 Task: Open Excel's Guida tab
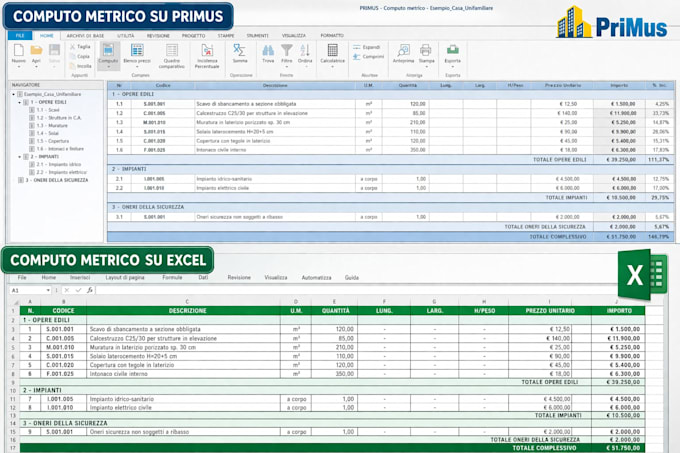352,277
